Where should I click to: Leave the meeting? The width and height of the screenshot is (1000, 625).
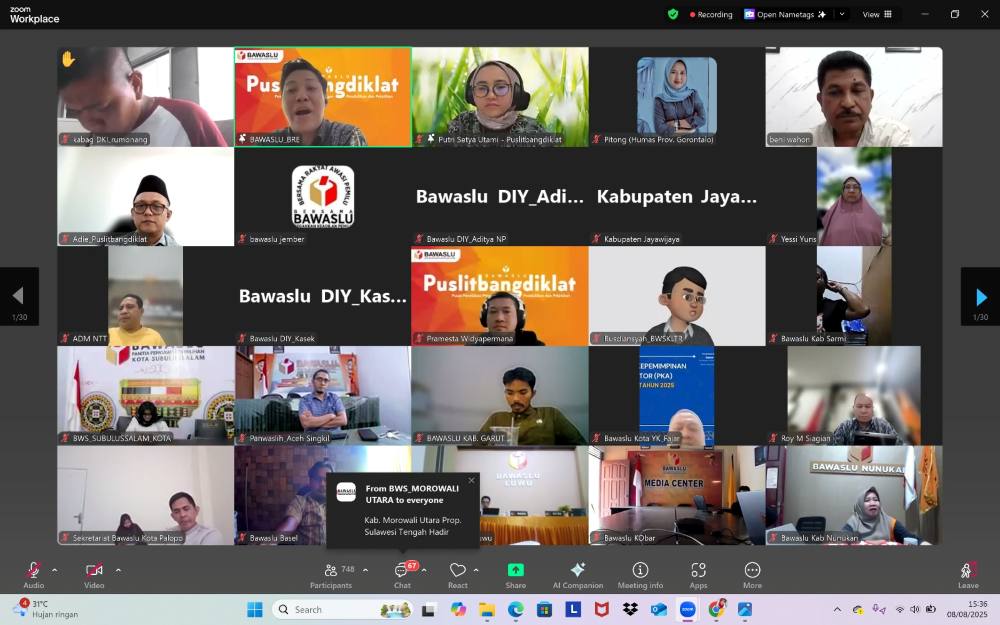968,575
